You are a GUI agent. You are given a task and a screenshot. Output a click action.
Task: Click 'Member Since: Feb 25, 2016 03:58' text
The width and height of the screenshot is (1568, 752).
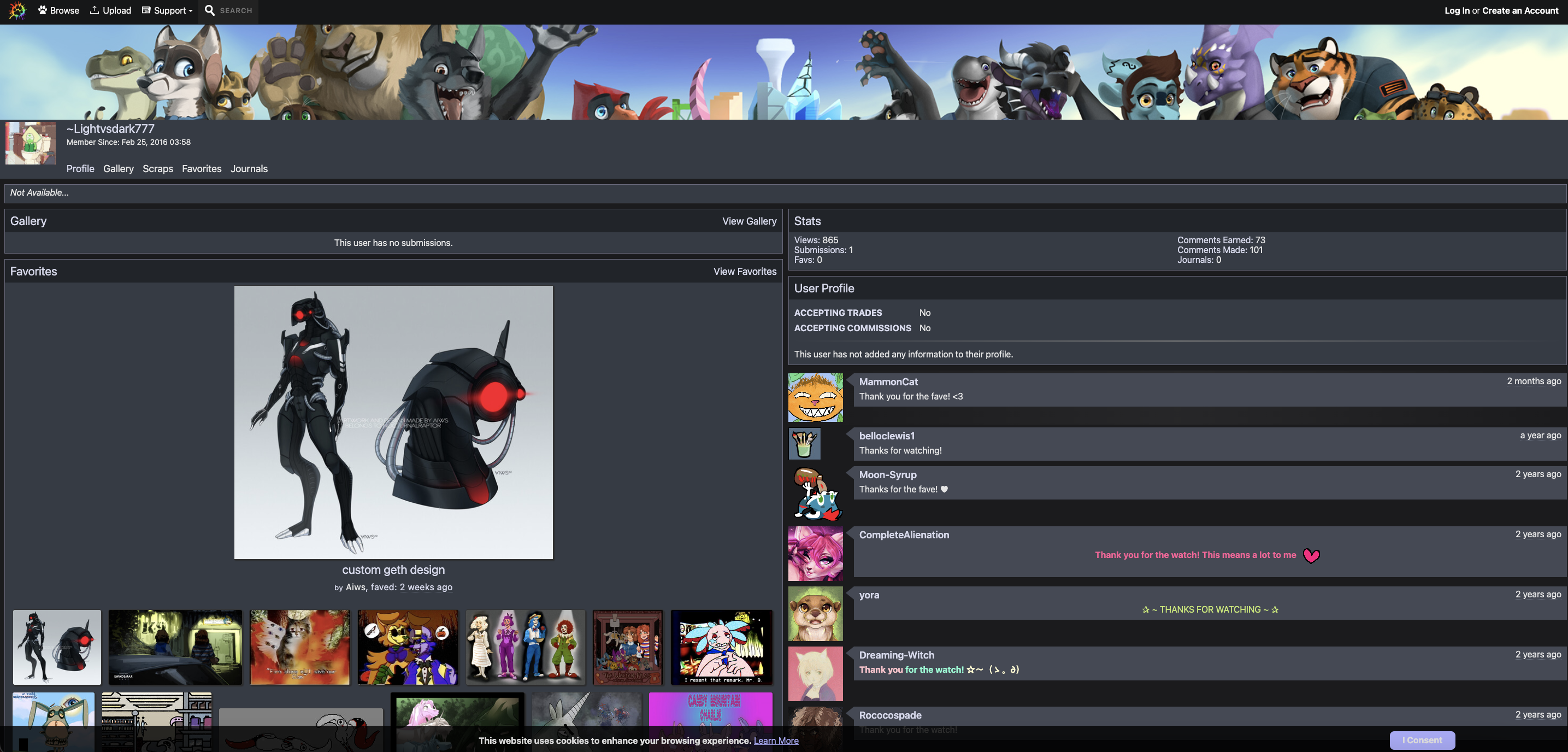pyautogui.click(x=128, y=142)
